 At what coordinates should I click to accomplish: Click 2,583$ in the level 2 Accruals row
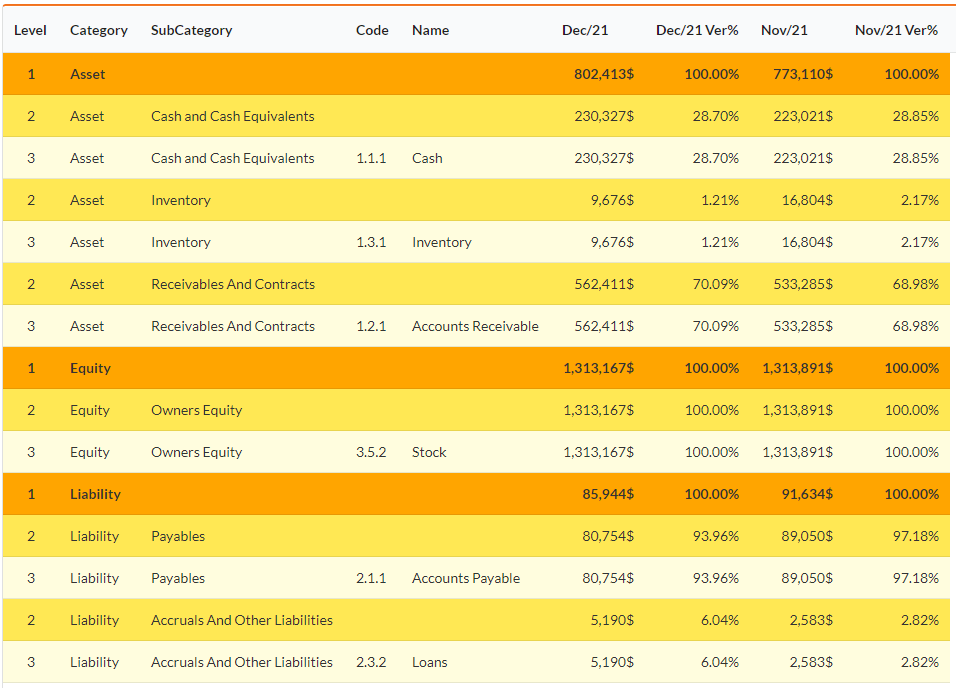(x=812, y=620)
